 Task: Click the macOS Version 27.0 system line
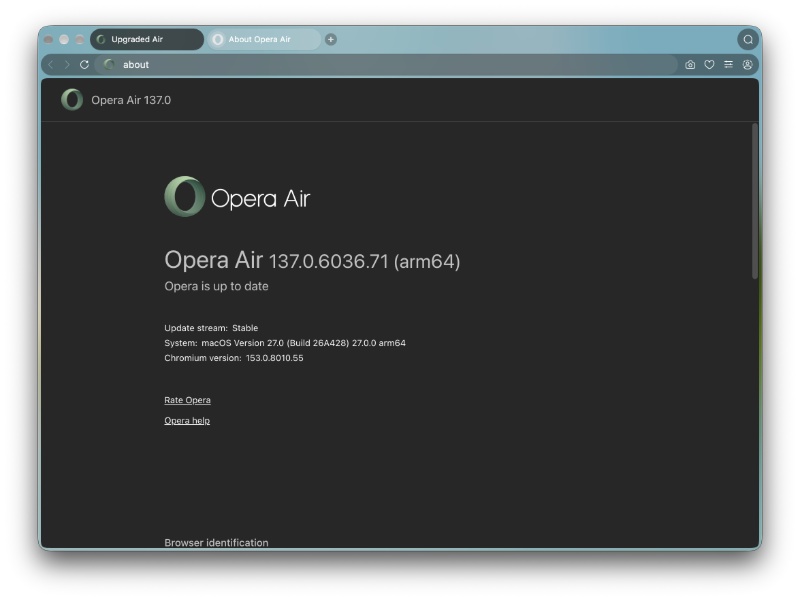pos(285,343)
